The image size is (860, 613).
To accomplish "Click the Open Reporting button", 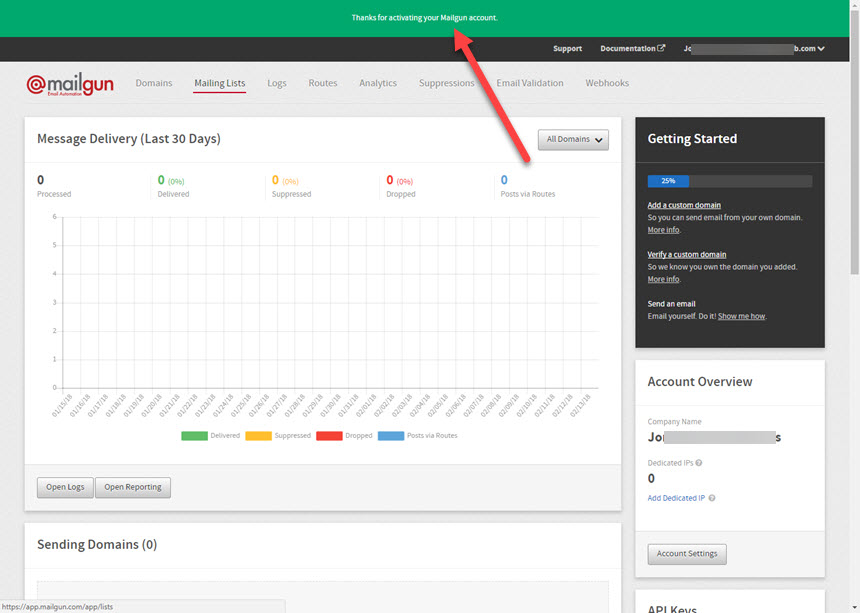I will coord(133,487).
